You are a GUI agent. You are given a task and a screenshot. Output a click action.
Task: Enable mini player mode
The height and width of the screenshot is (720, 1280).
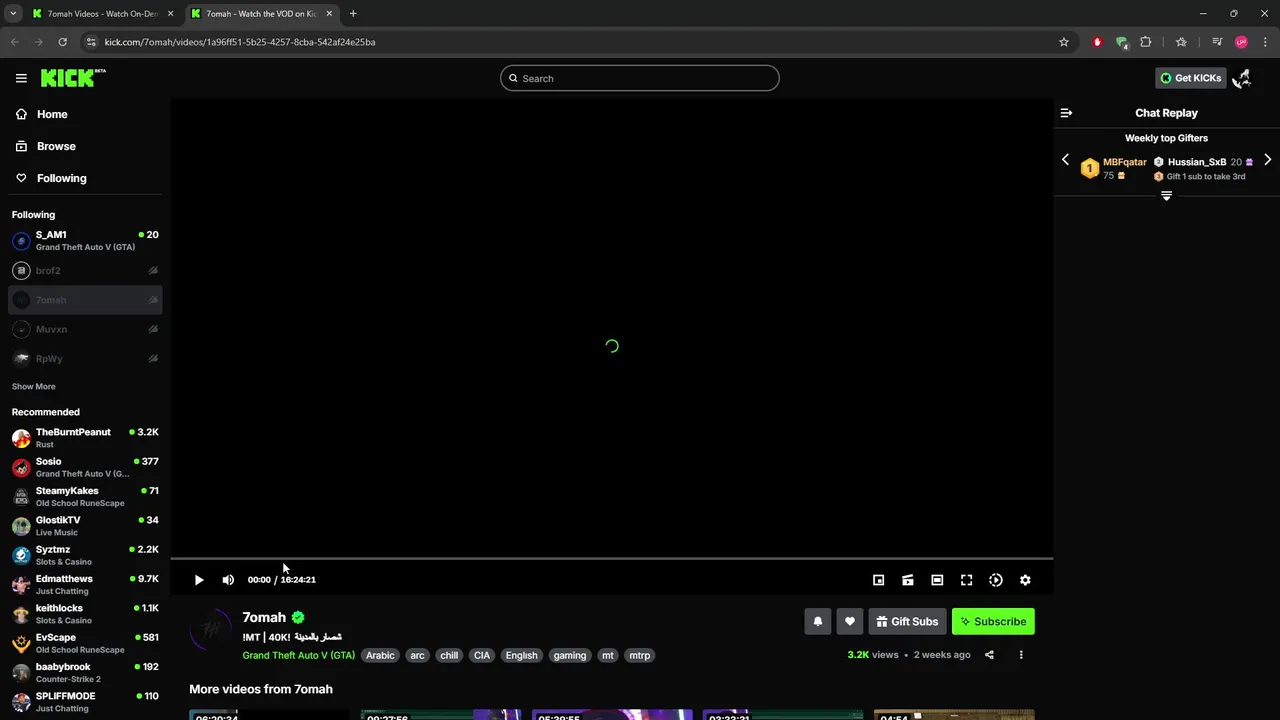878,580
